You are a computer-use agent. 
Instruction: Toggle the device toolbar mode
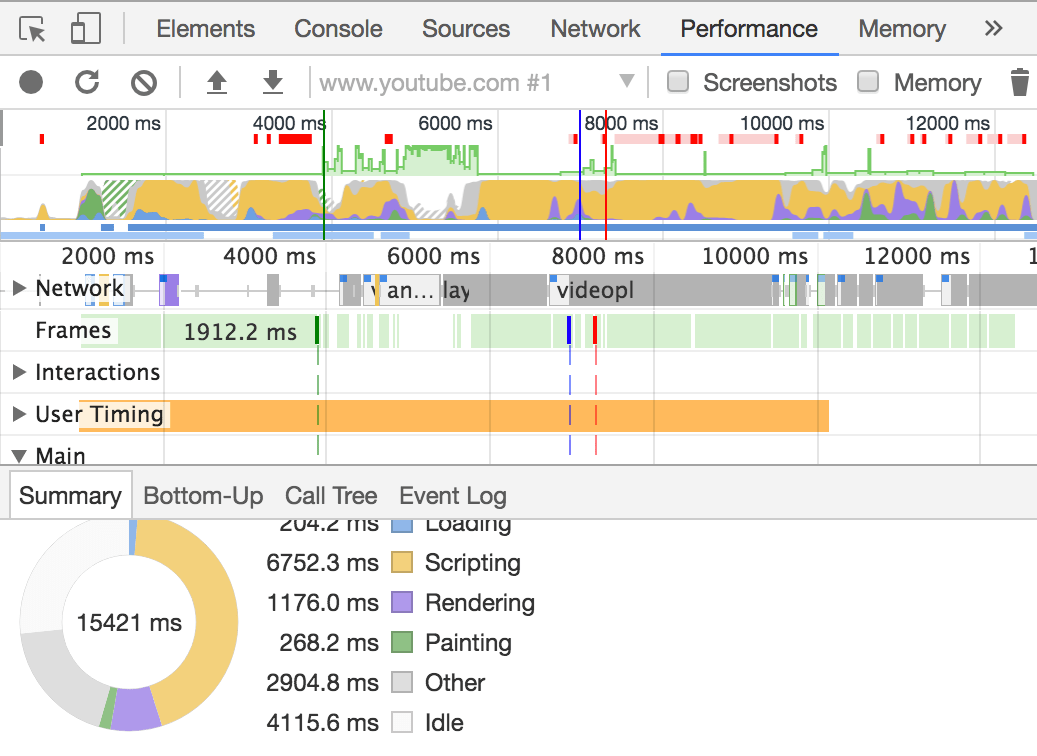85,28
